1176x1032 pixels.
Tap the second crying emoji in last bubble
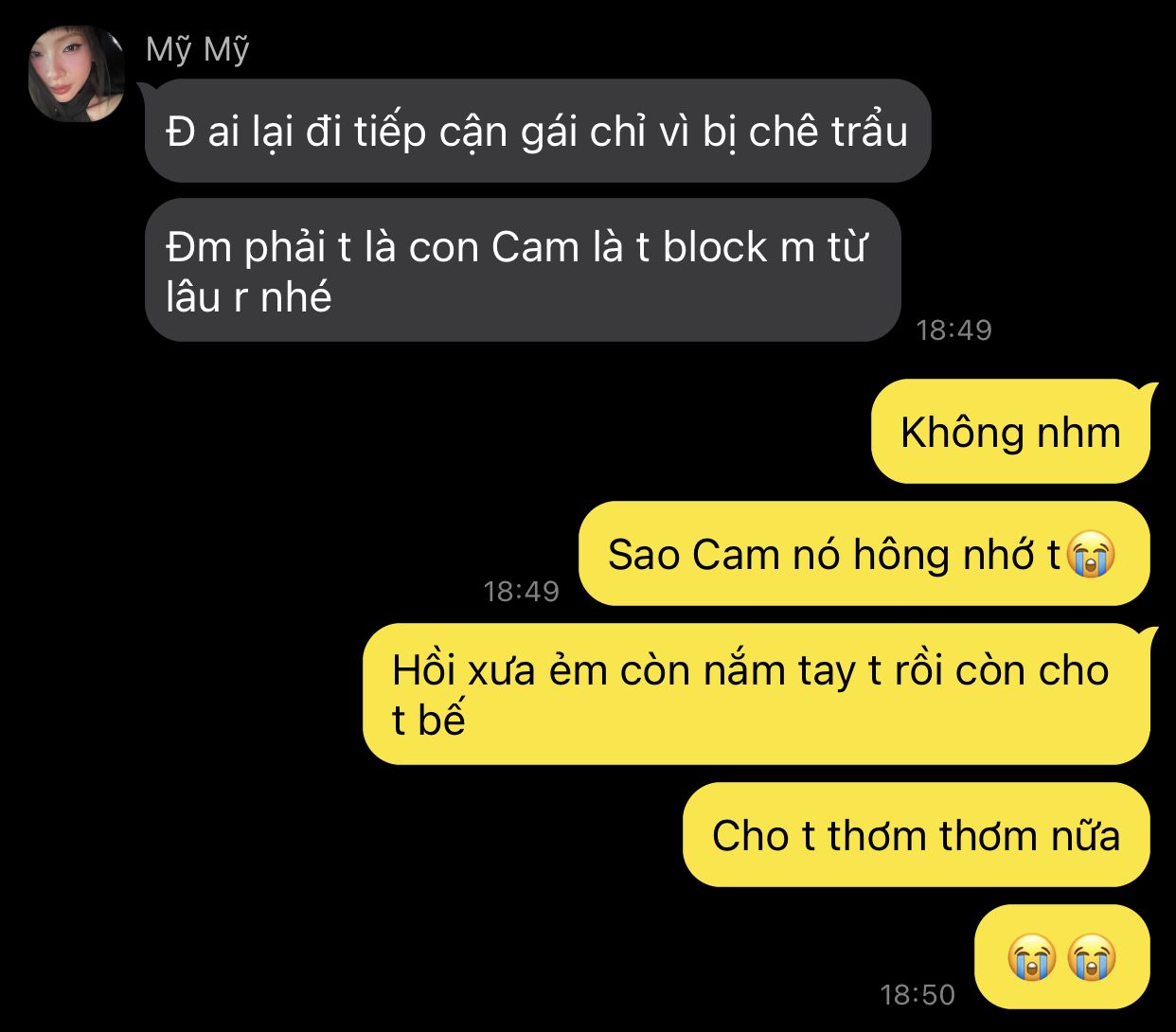(1092, 957)
